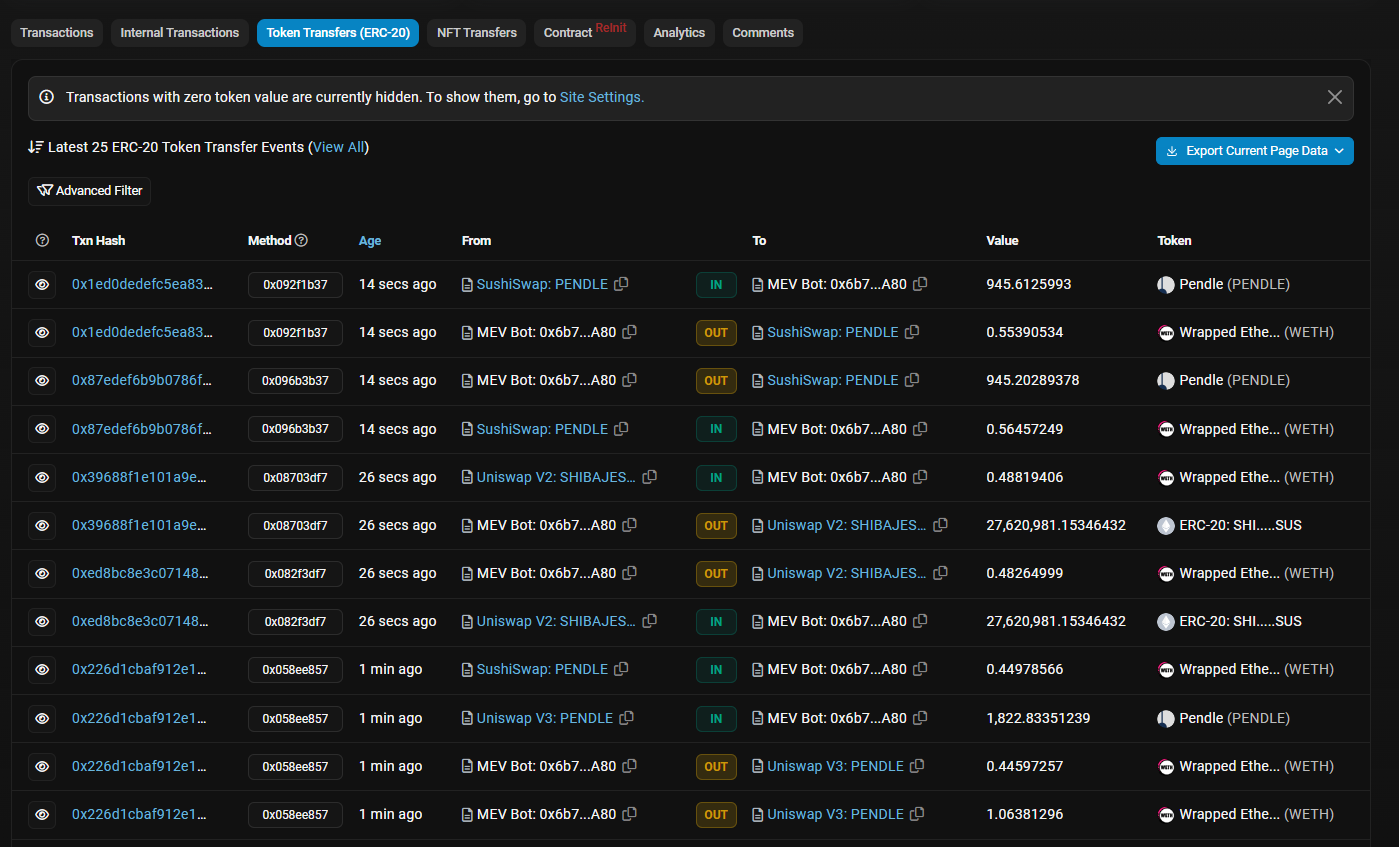
Task: Copy the Uniswap V3 To address in the 0.44597257 row
Action: [x=917, y=766]
